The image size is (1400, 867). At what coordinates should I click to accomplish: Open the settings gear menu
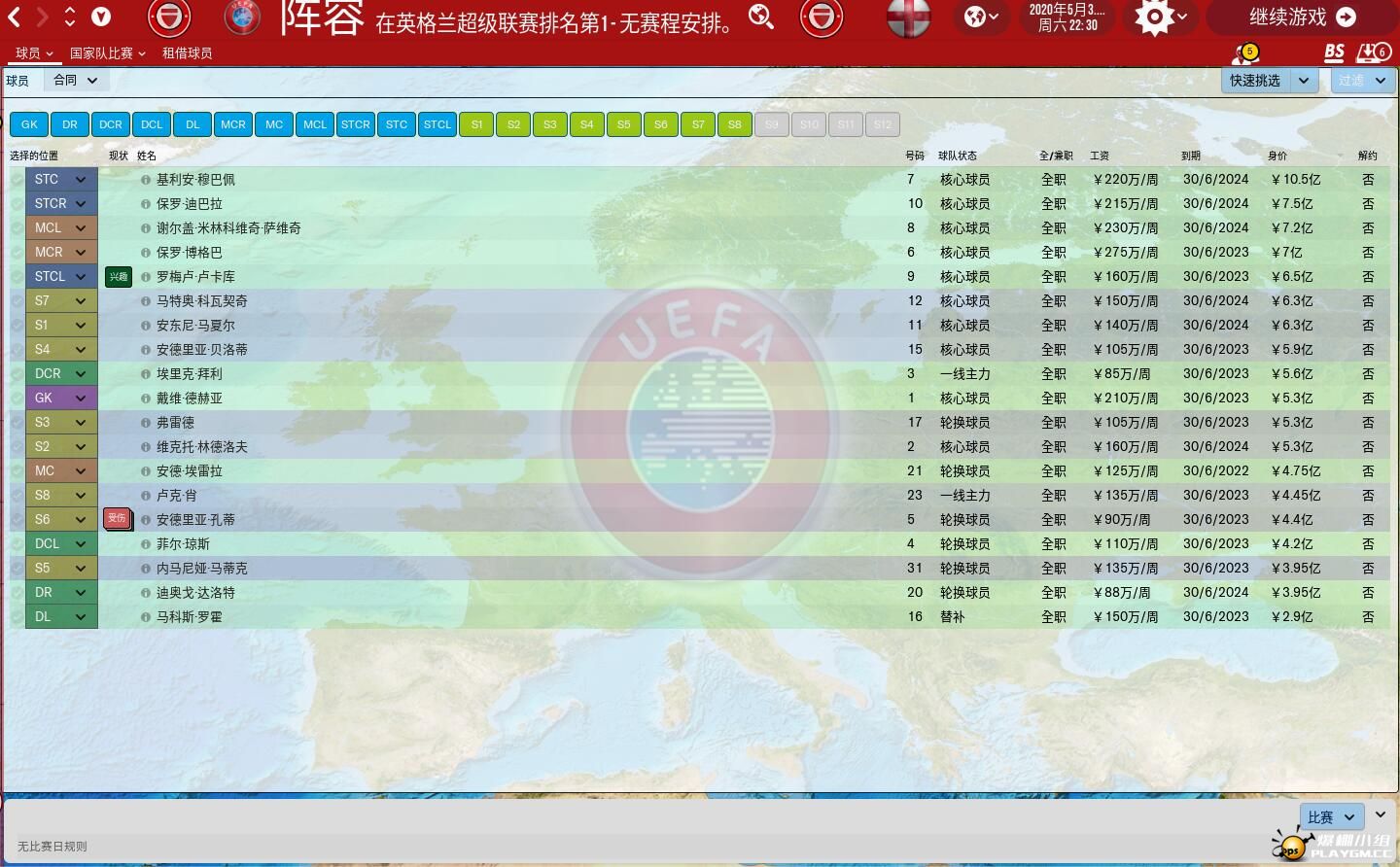[1161, 17]
